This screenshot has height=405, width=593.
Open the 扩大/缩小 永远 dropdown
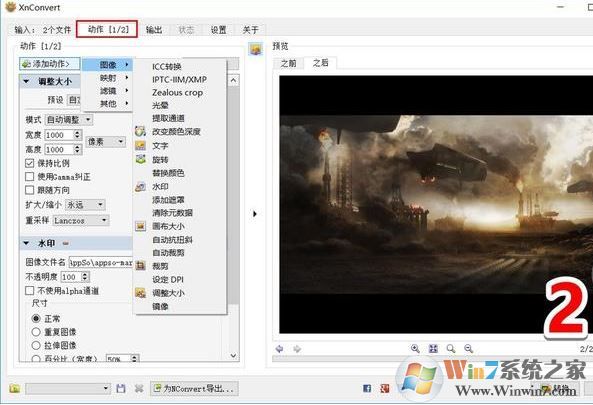[x=85, y=205]
